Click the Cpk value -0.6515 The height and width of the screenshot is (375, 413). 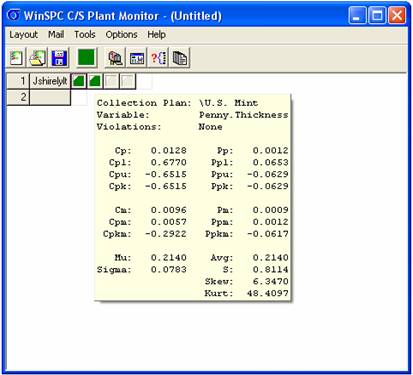pos(166,186)
